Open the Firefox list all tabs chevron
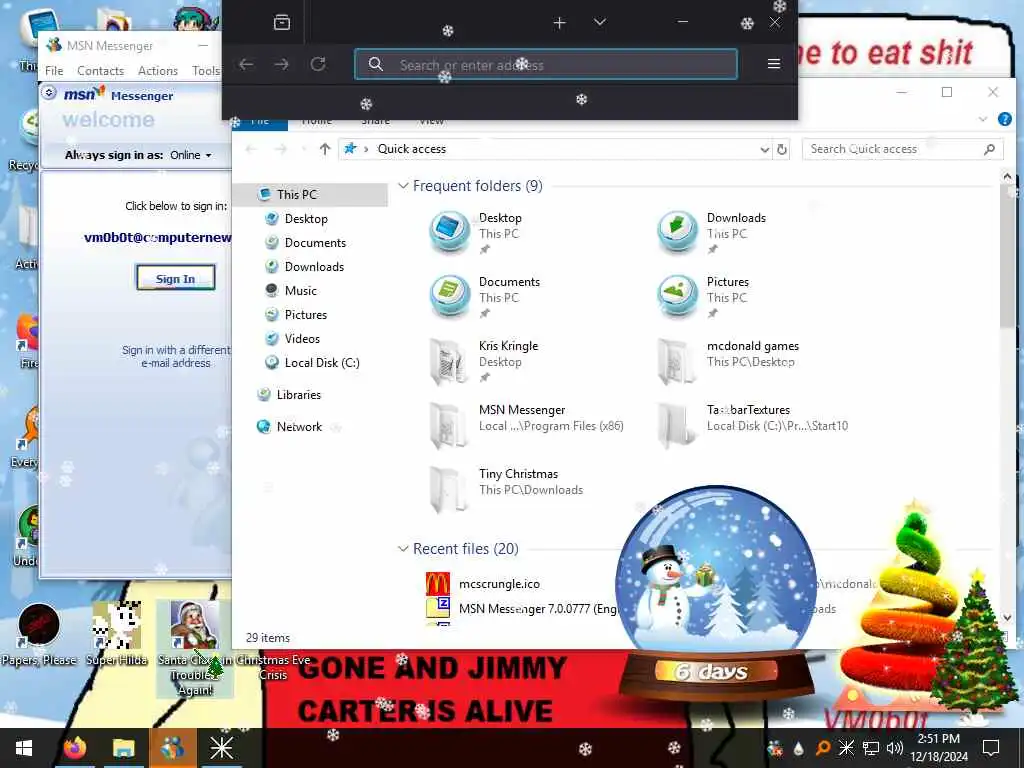Viewport: 1024px width, 768px height. click(600, 22)
